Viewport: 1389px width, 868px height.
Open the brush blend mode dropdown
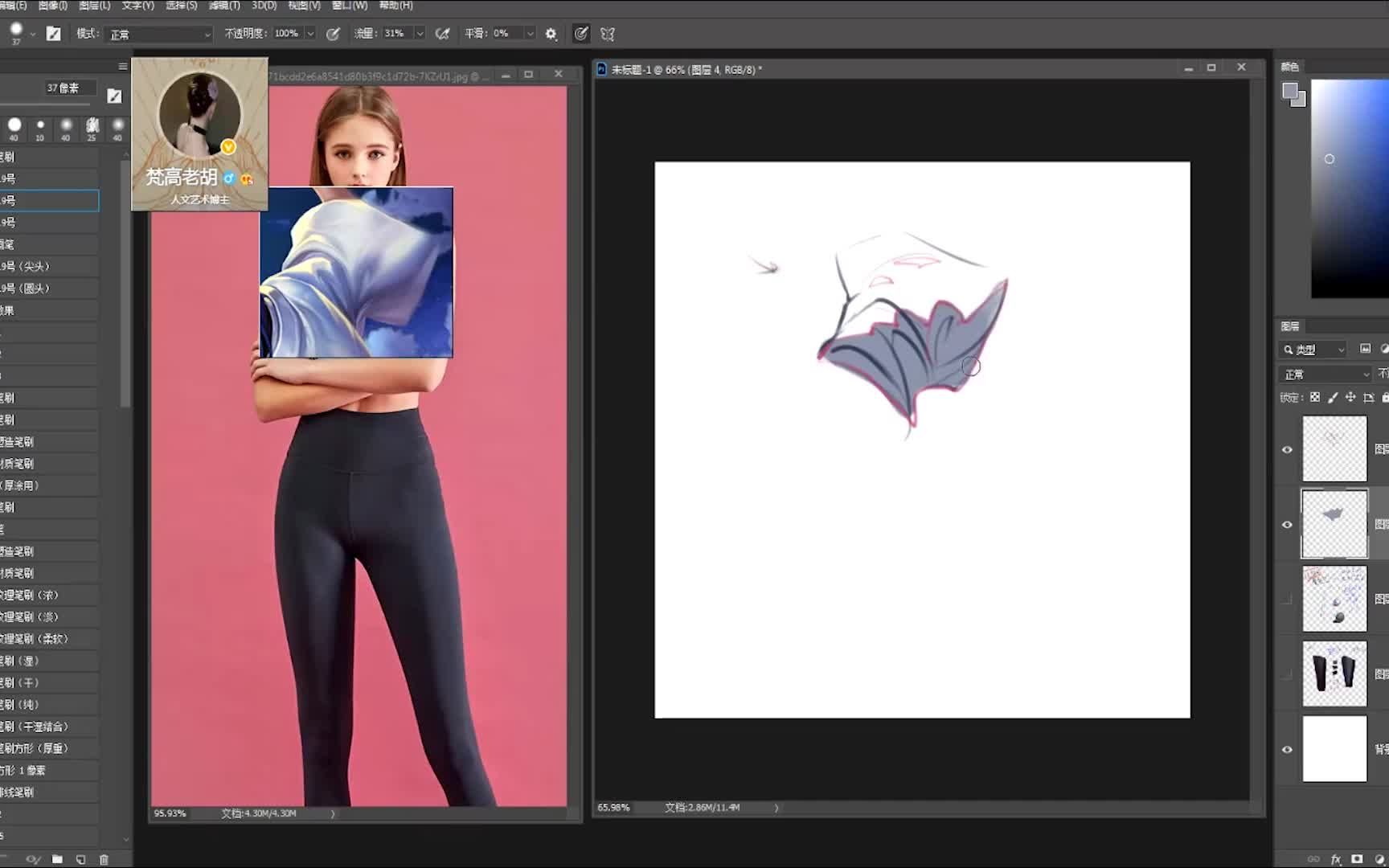point(159,34)
